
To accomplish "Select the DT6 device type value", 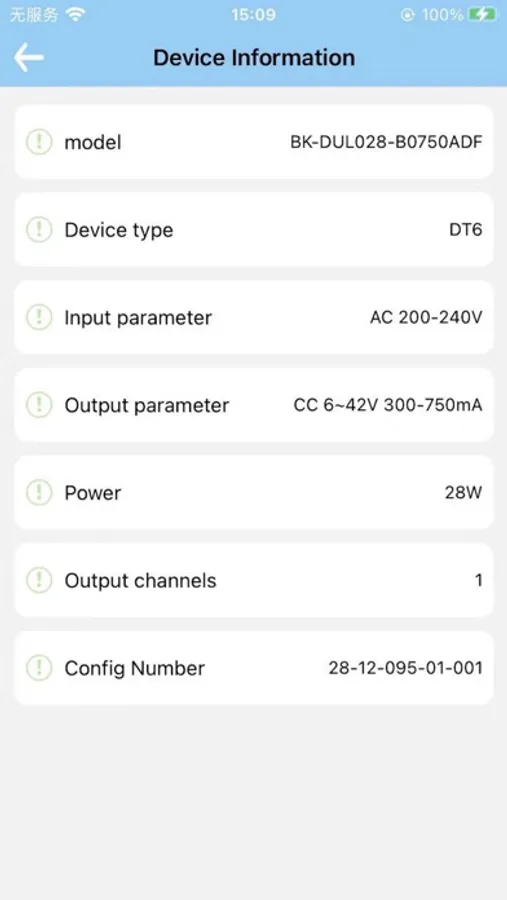I will [466, 230].
